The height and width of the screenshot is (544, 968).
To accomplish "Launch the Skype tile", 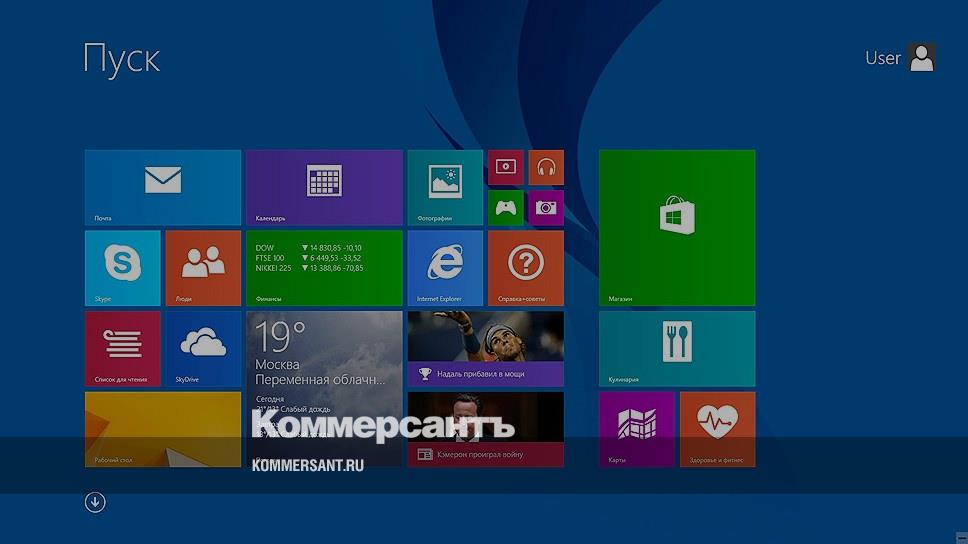I will pos(122,267).
